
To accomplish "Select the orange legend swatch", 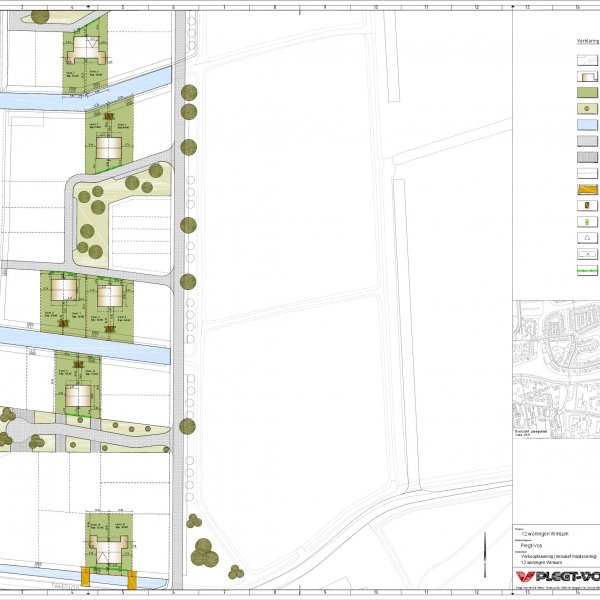I will (x=587, y=189).
